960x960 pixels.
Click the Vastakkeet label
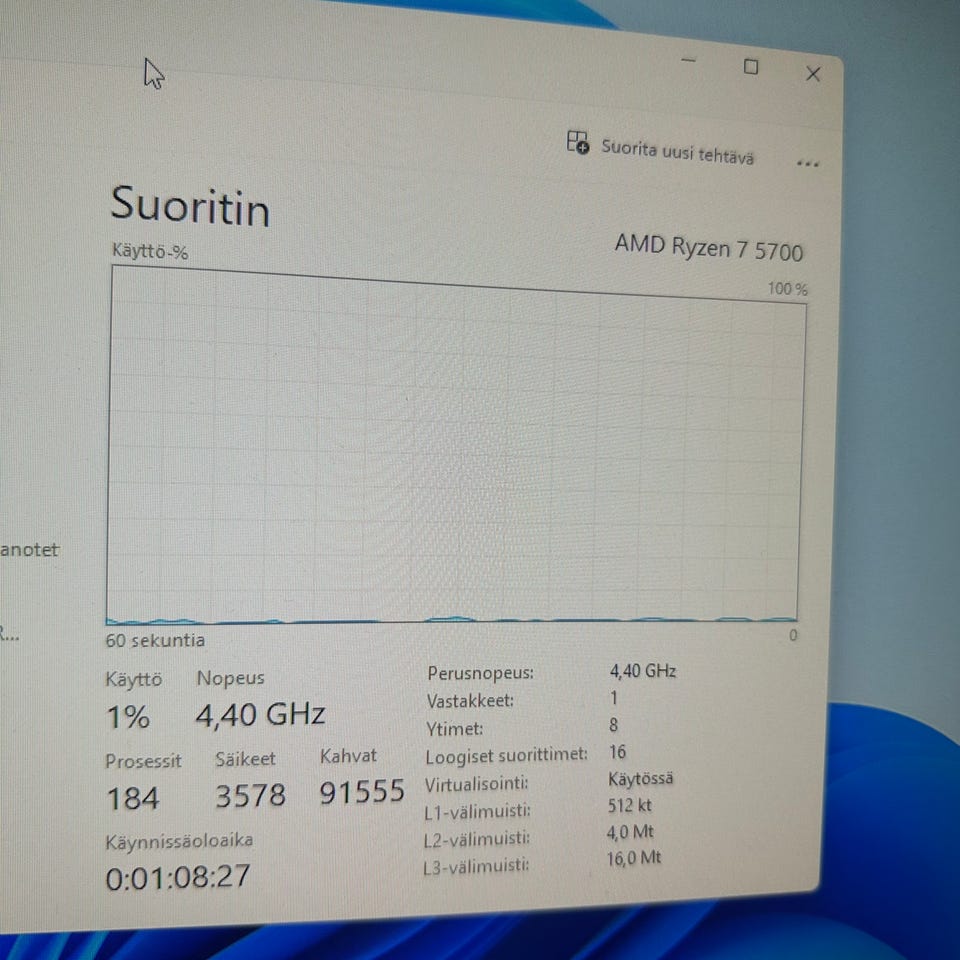pyautogui.click(x=470, y=700)
